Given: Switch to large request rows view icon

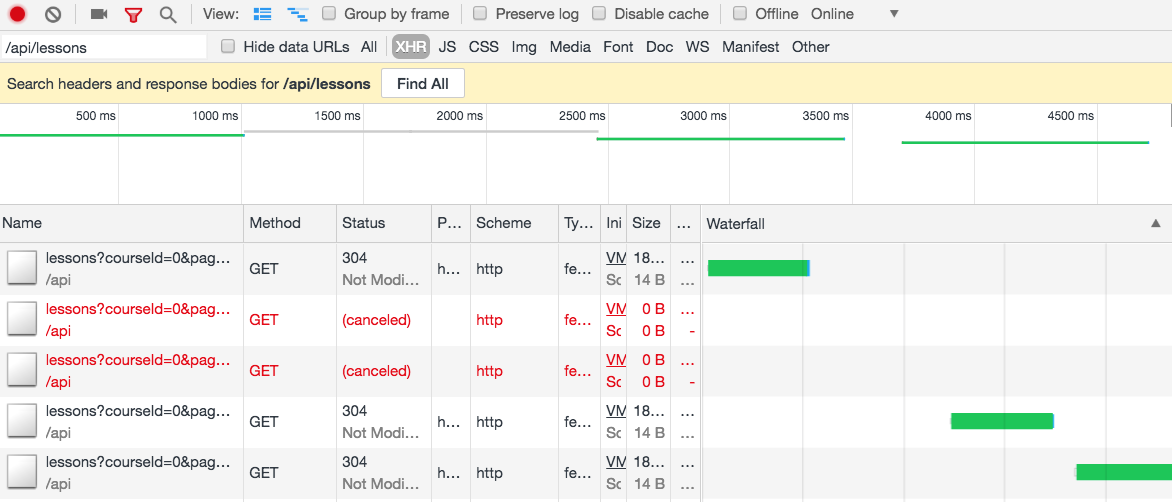Looking at the screenshot, I should [263, 14].
